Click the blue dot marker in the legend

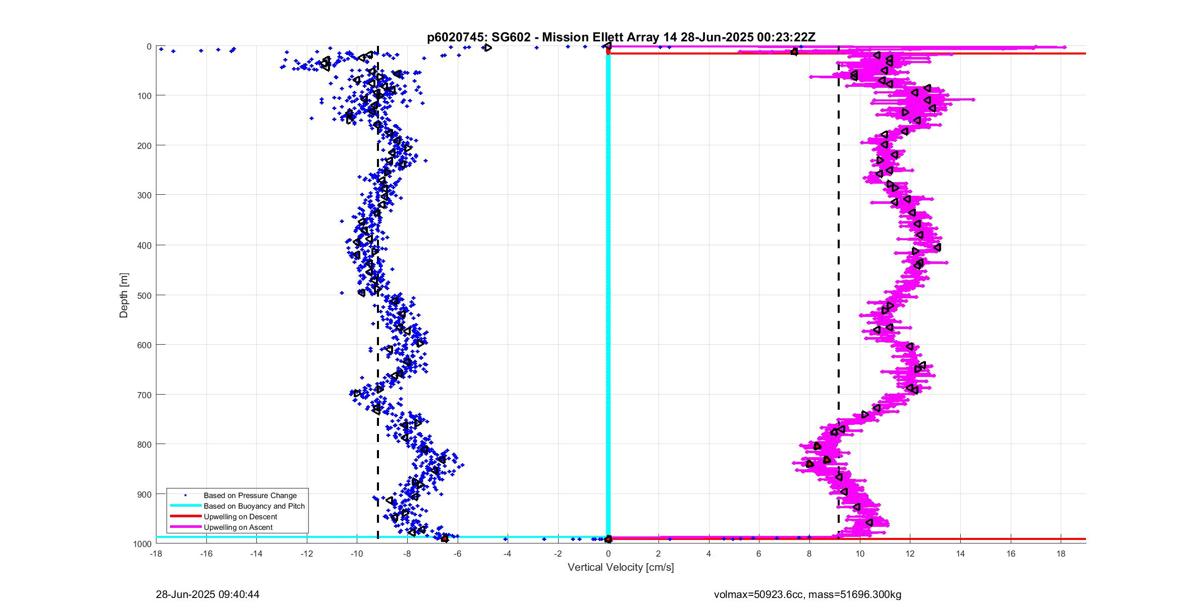click(184, 495)
